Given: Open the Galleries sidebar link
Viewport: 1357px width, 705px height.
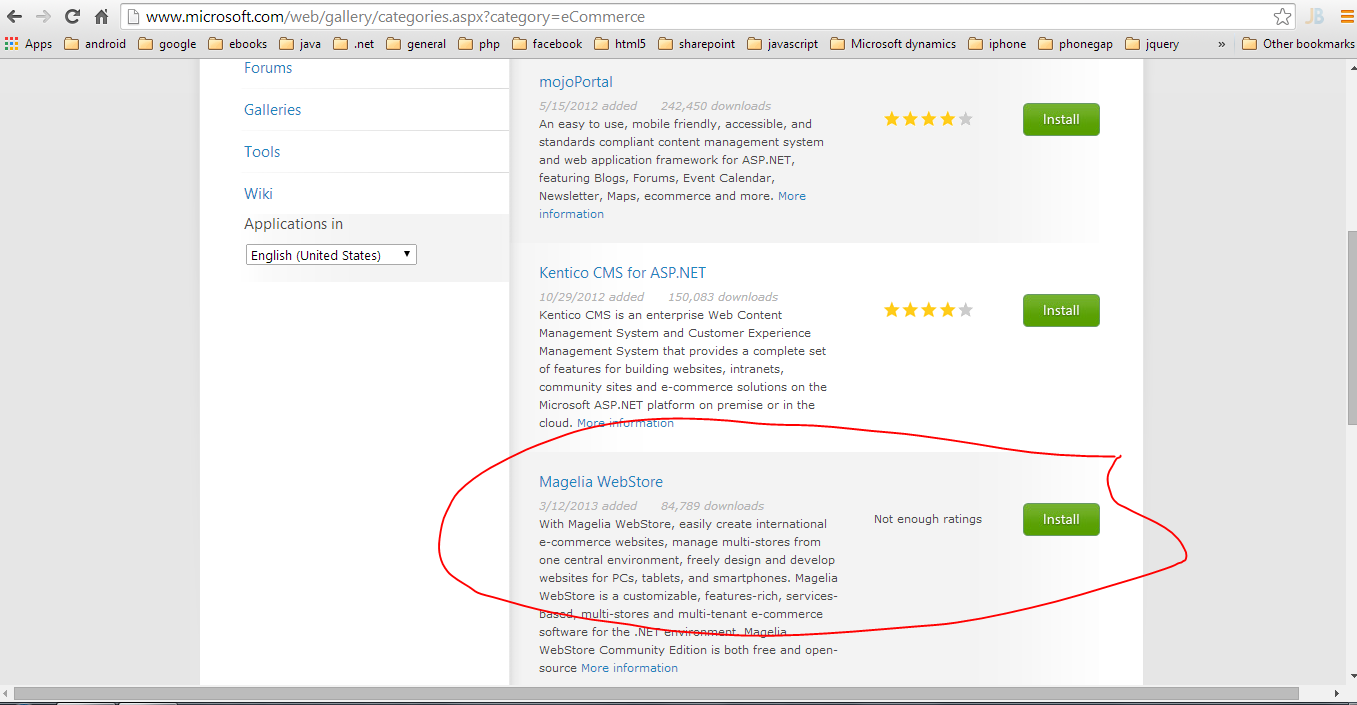Looking at the screenshot, I should pos(272,110).
